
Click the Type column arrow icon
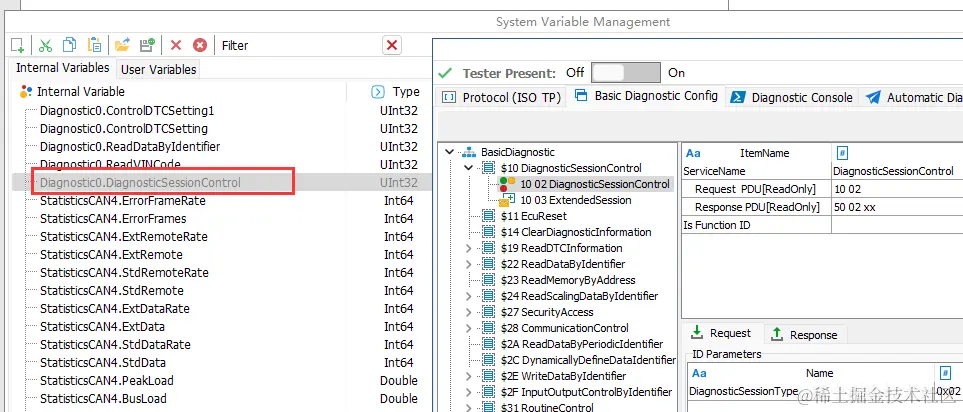[x=378, y=92]
